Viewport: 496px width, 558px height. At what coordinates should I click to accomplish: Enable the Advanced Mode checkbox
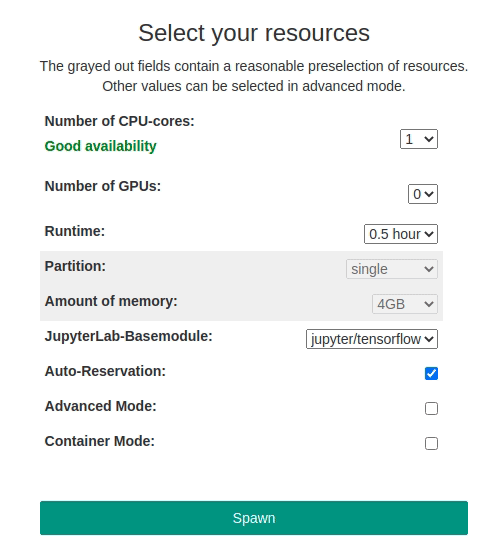[x=431, y=409]
